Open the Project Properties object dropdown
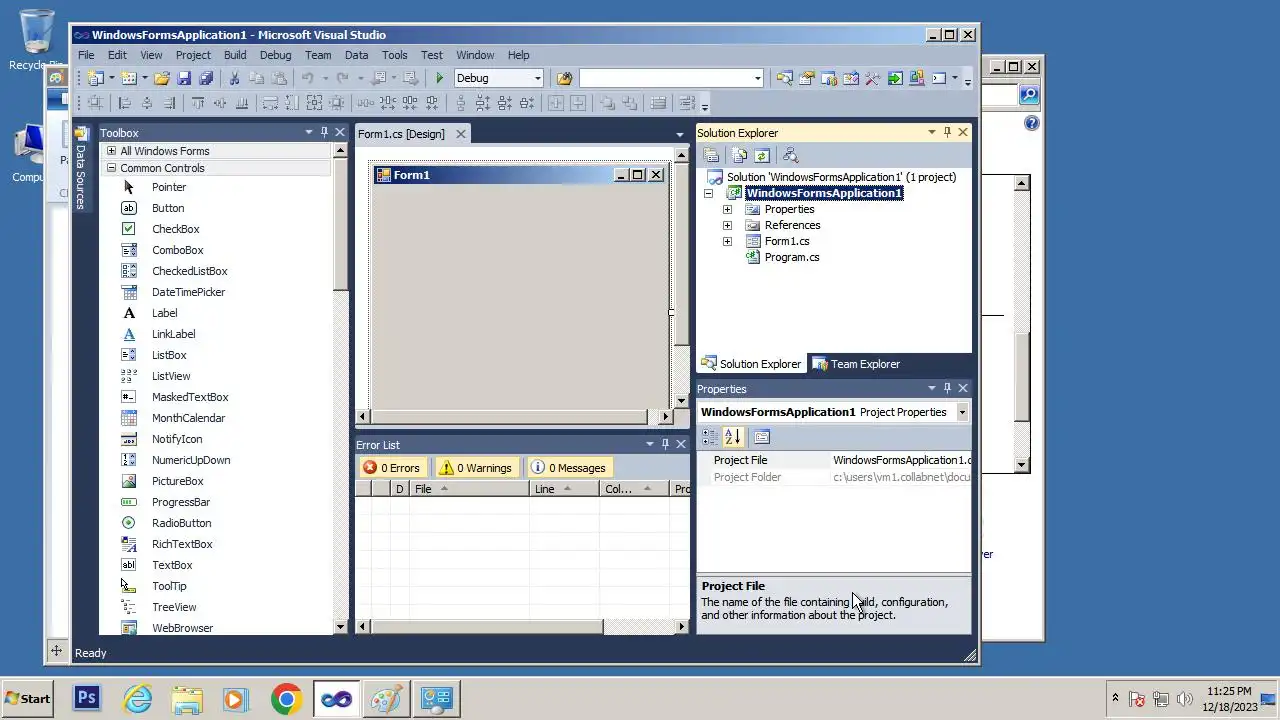This screenshot has width=1280, height=720. [x=962, y=412]
